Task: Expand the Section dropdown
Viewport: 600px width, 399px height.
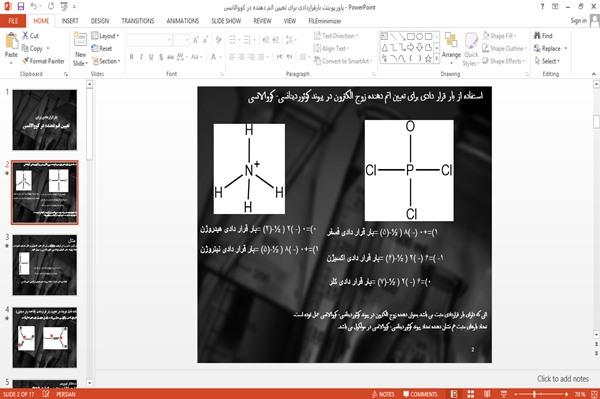Action: (106, 61)
